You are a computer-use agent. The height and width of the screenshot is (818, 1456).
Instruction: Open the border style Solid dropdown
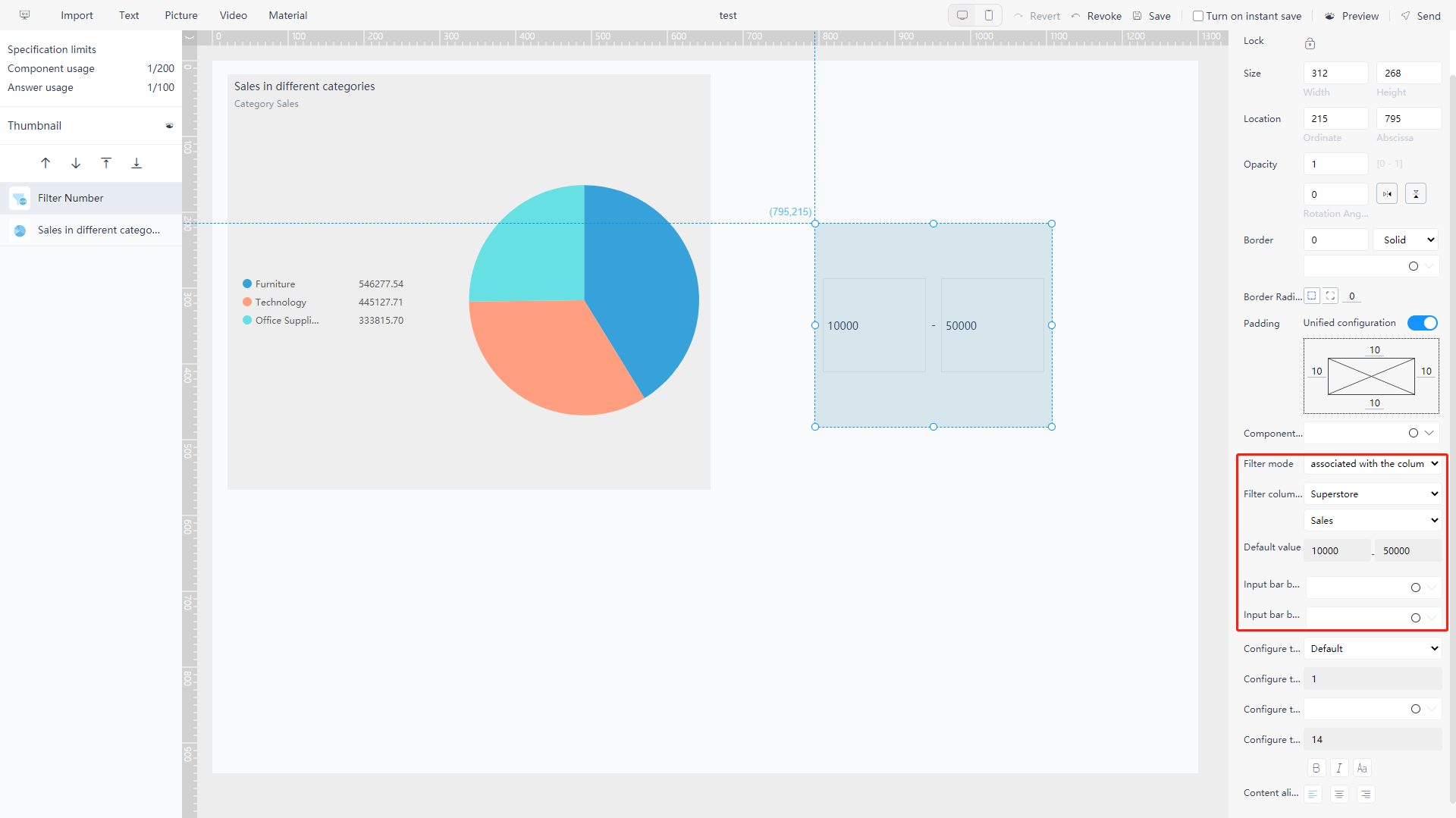[1406, 240]
